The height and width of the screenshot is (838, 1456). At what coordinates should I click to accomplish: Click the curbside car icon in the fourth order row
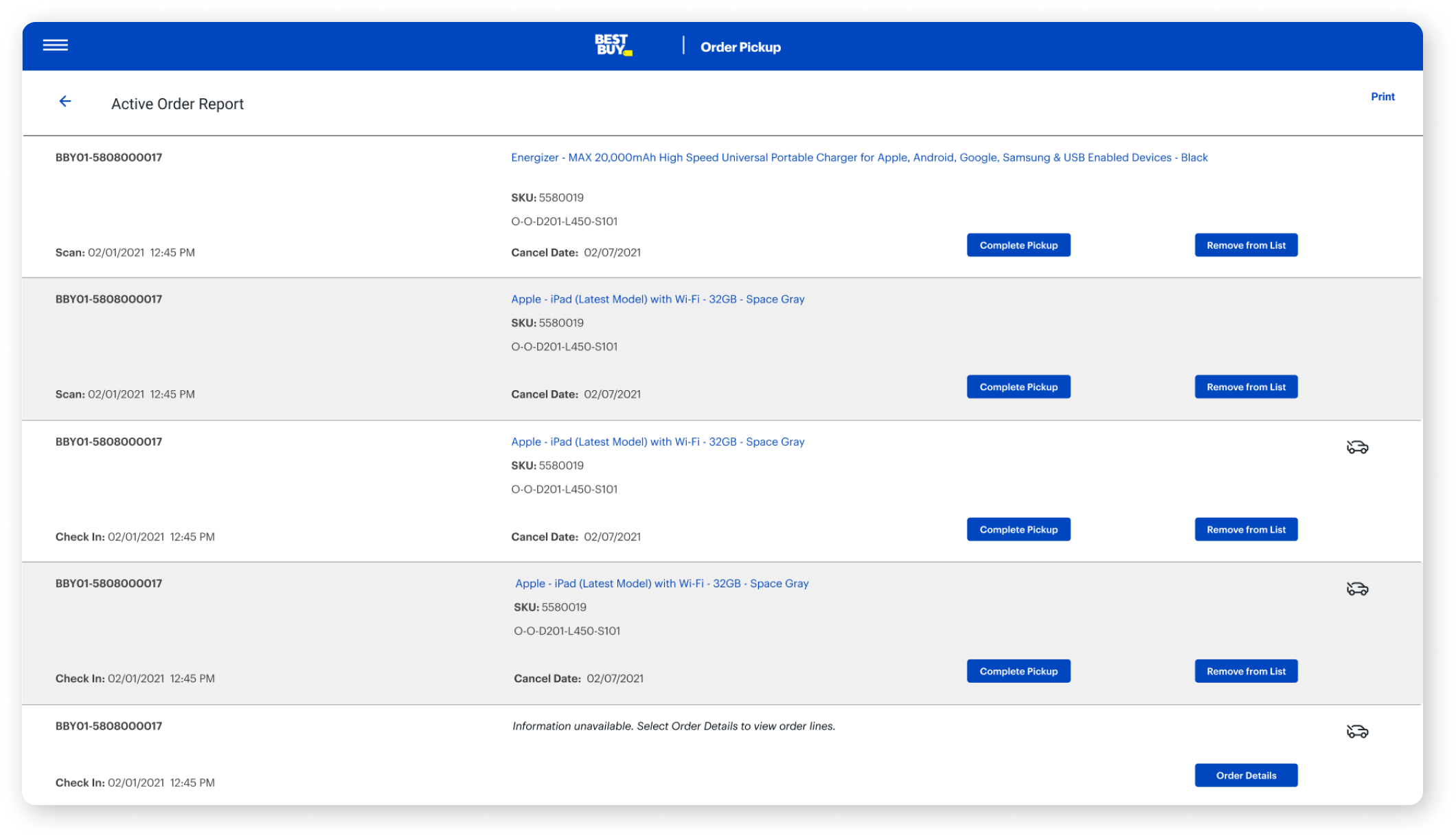coord(1357,589)
